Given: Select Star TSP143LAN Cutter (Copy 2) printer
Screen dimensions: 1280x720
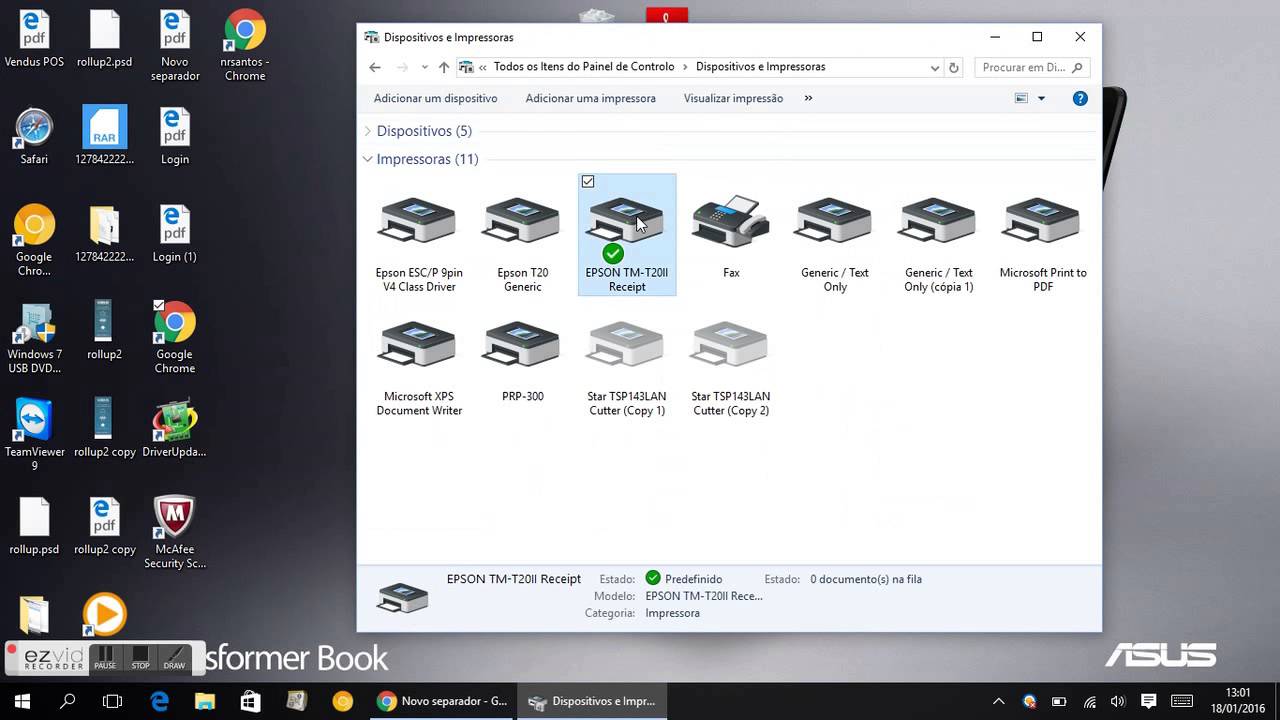Looking at the screenshot, I should [x=731, y=368].
